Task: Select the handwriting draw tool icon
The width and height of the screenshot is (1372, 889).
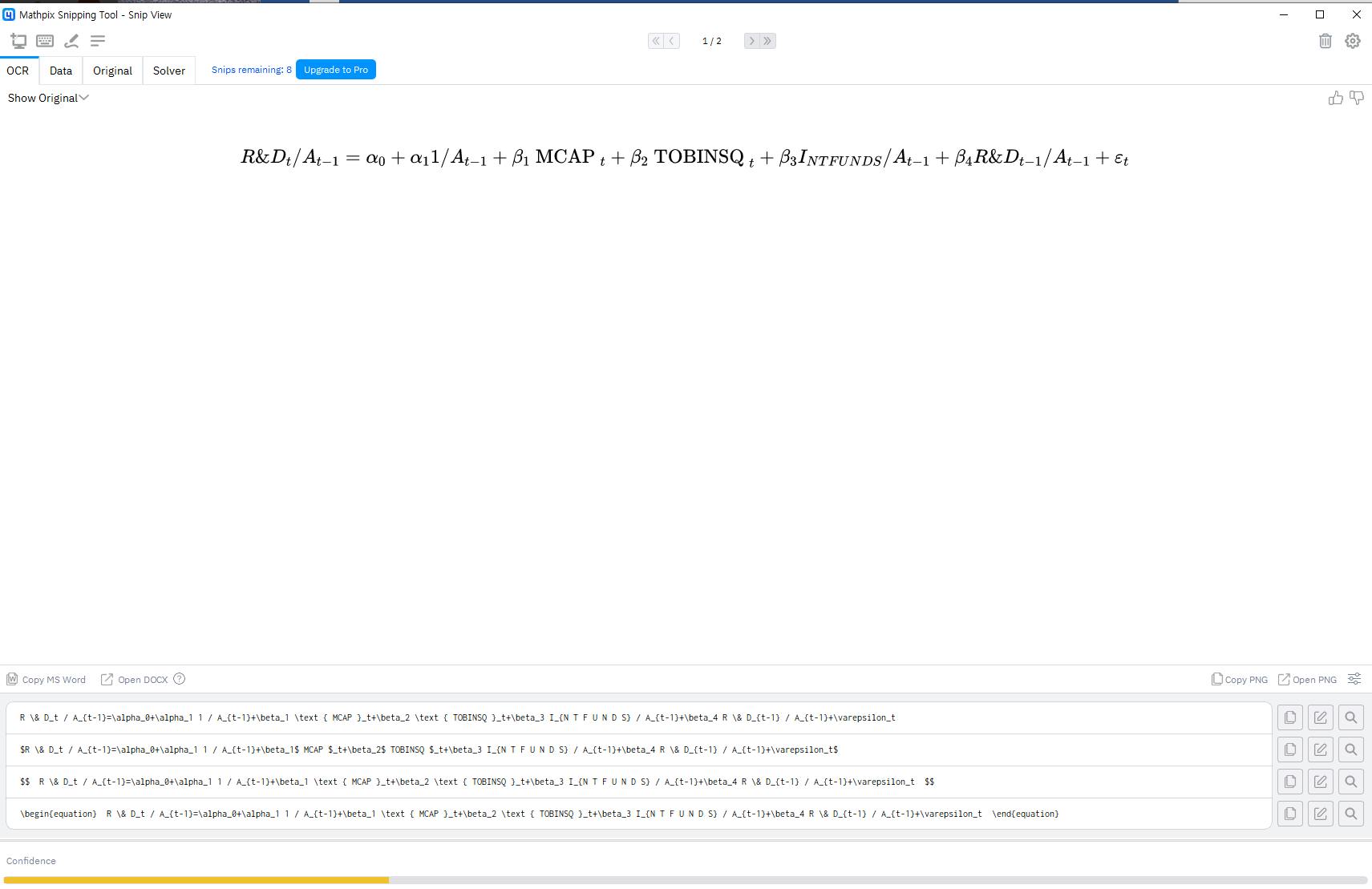Action: tap(71, 41)
